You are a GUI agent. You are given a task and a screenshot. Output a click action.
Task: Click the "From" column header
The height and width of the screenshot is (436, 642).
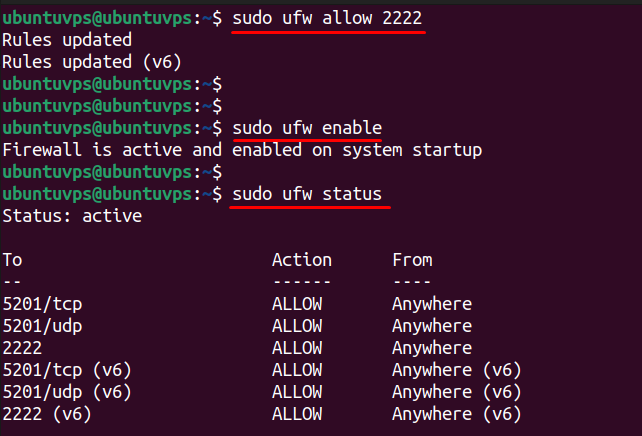pyautogui.click(x=412, y=260)
